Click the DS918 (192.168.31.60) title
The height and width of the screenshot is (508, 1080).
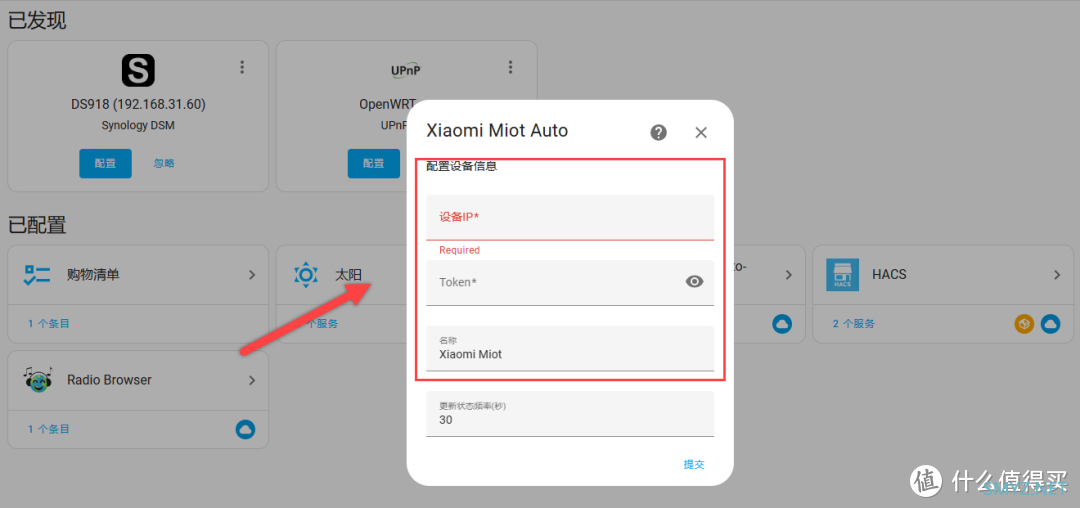[138, 105]
